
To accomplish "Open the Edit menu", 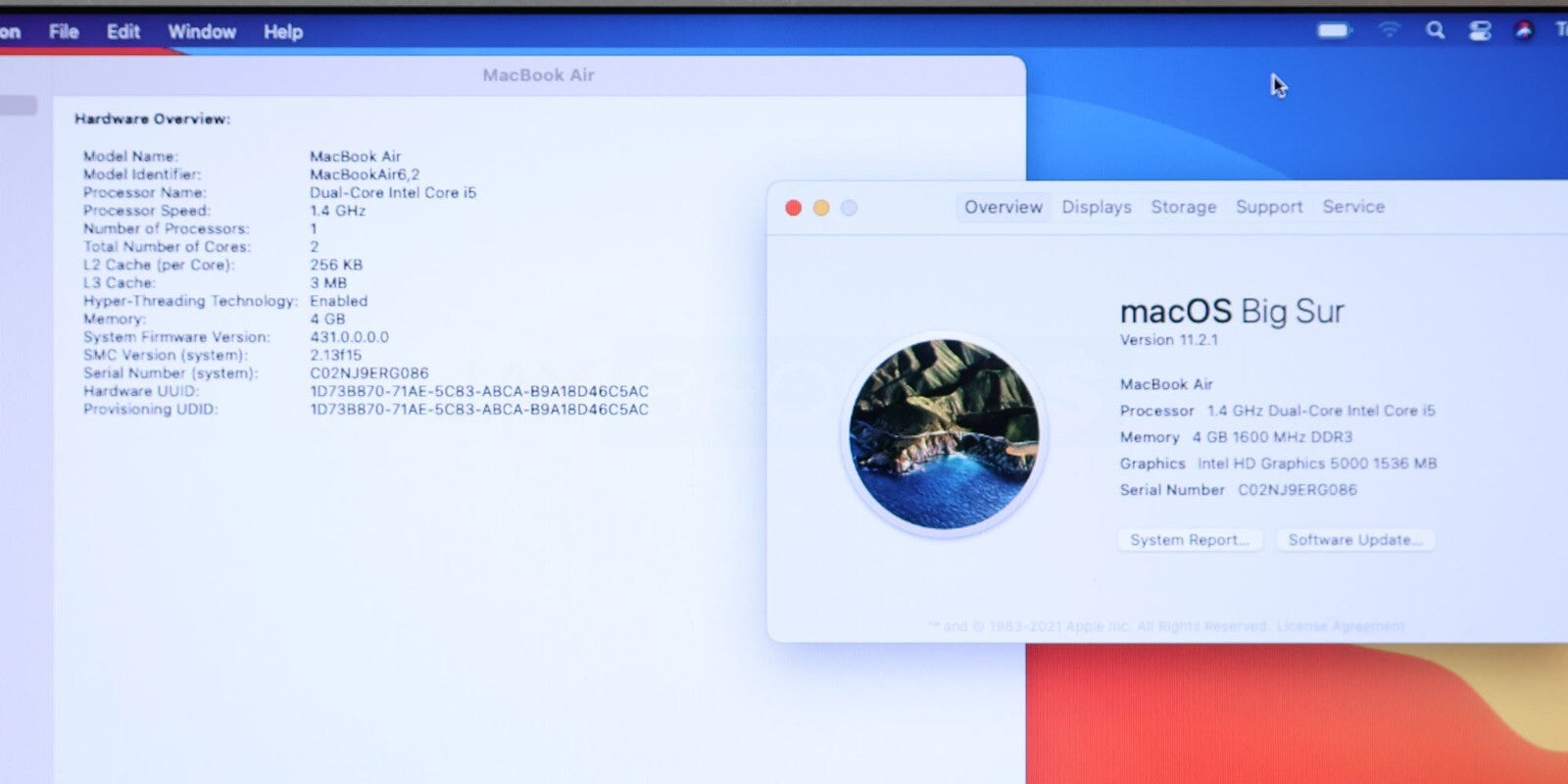I will pos(123,31).
